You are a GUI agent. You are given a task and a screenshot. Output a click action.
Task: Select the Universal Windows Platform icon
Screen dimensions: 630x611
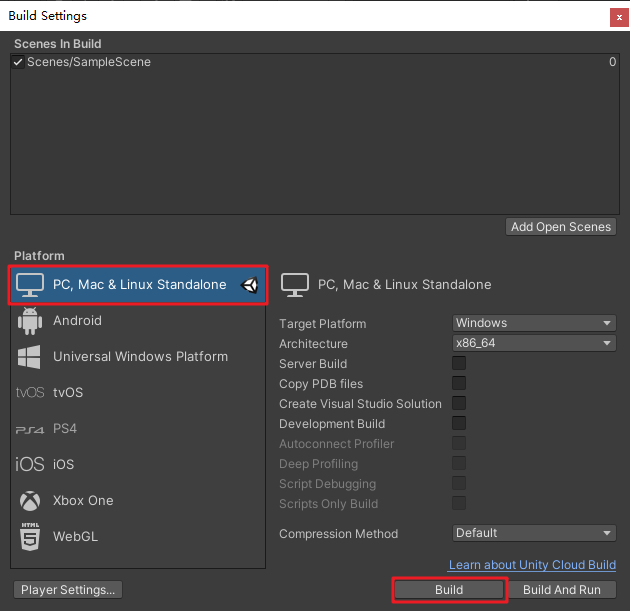coord(30,357)
